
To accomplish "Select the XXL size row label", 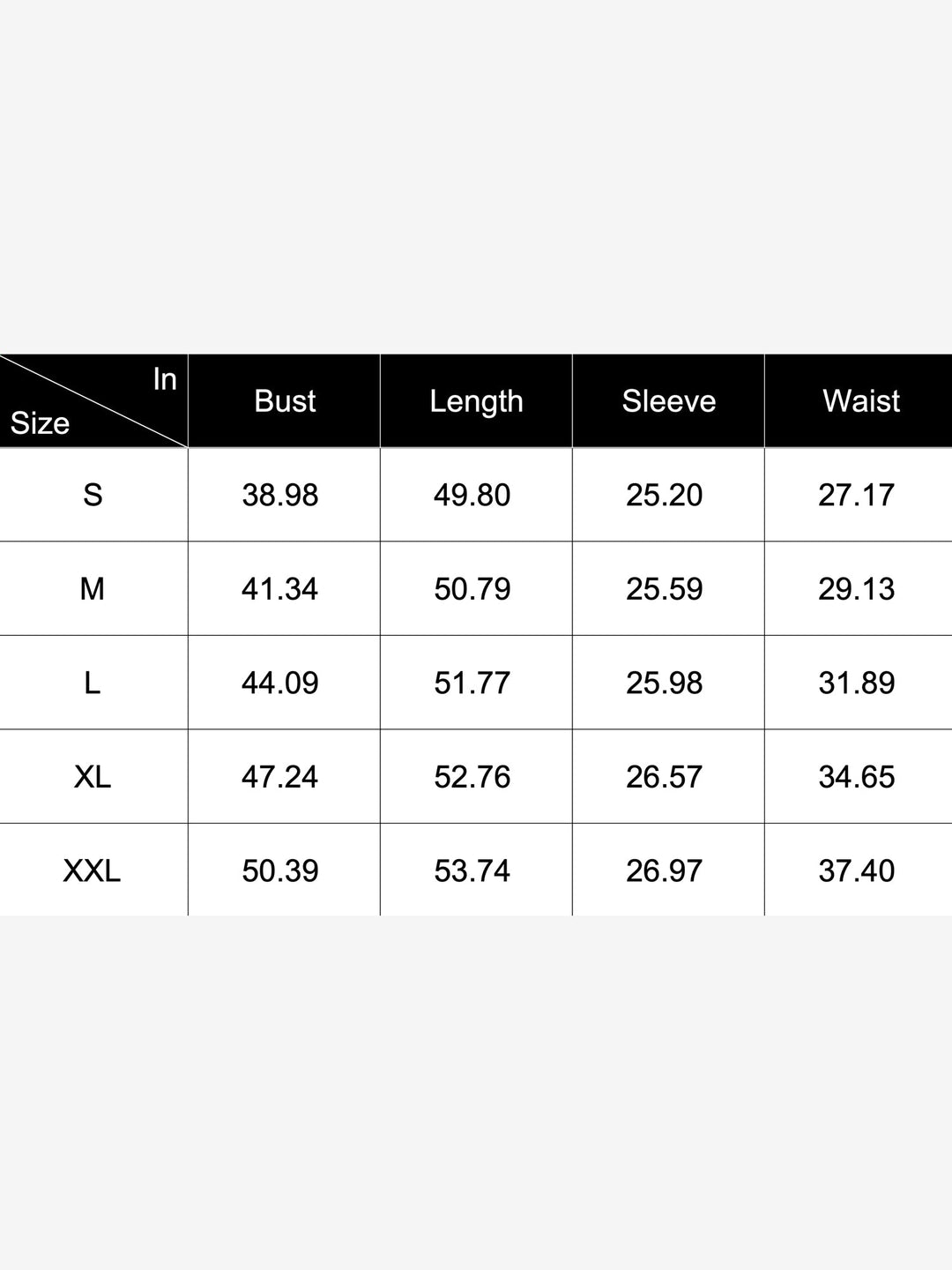I will click(93, 870).
